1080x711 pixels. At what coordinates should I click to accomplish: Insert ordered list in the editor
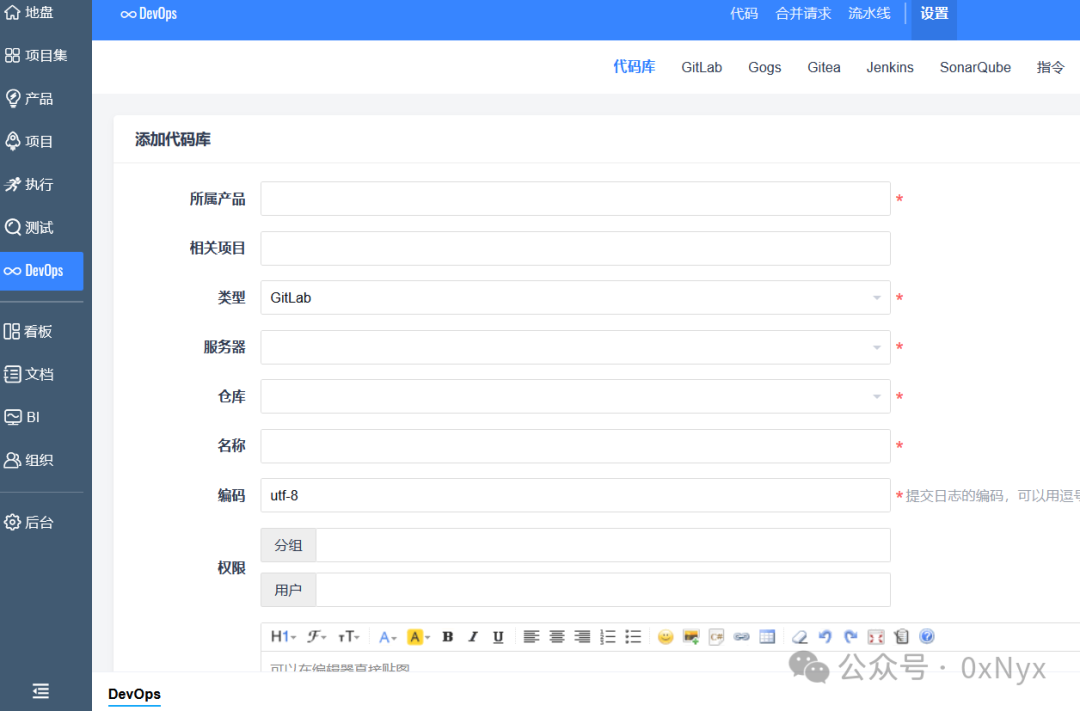(x=608, y=637)
